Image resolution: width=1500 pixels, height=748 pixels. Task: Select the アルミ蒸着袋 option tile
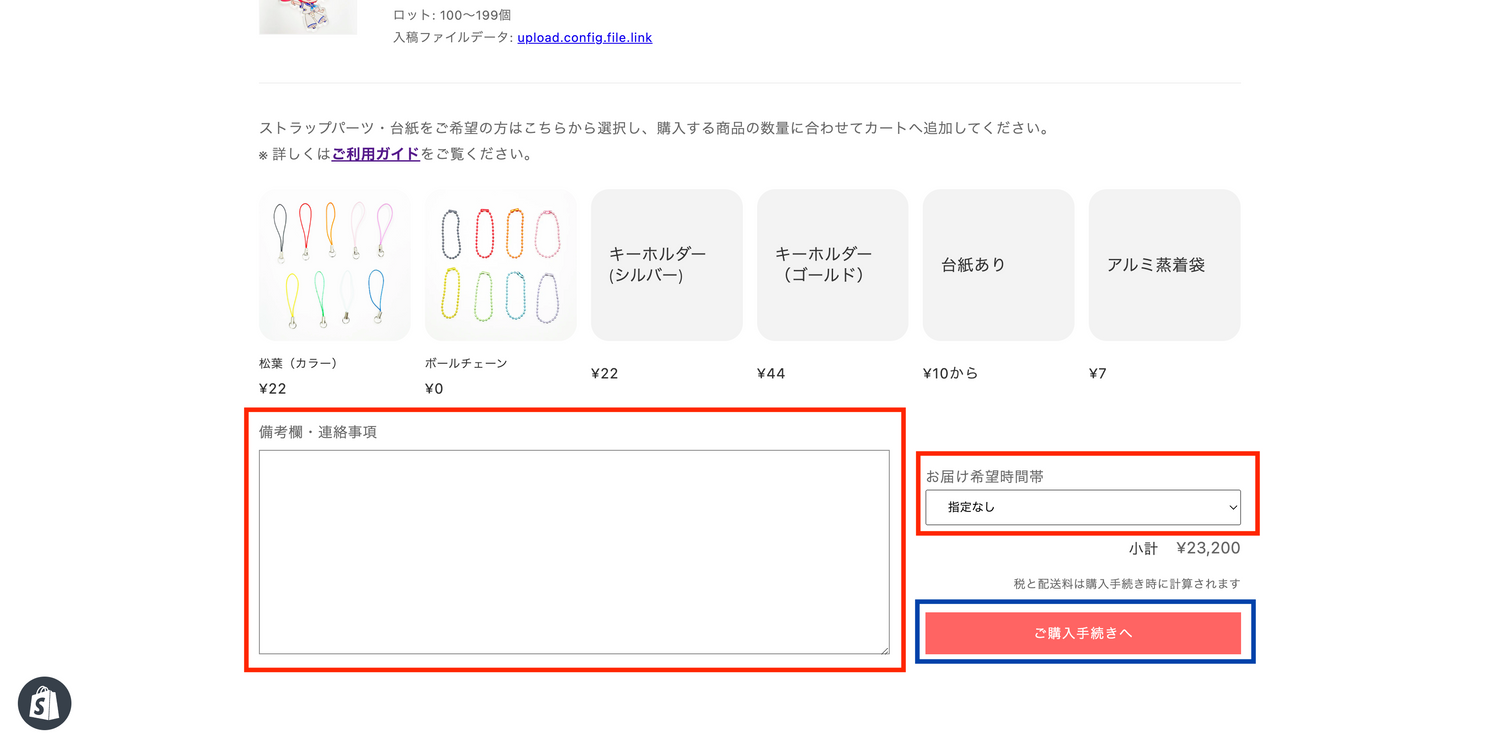pyautogui.click(x=1164, y=265)
